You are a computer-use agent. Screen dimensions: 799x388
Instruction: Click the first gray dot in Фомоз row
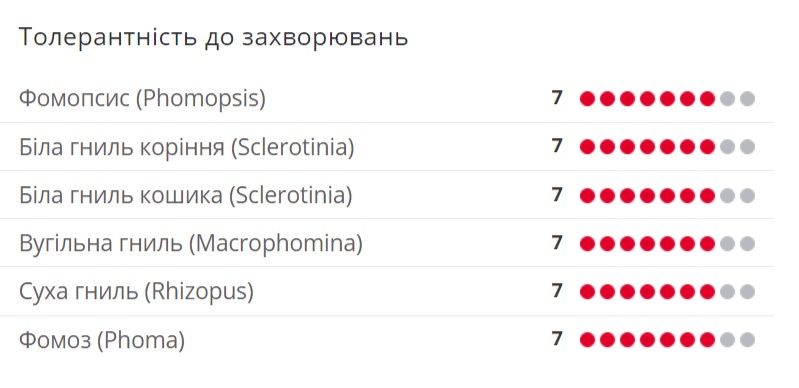[x=727, y=340]
